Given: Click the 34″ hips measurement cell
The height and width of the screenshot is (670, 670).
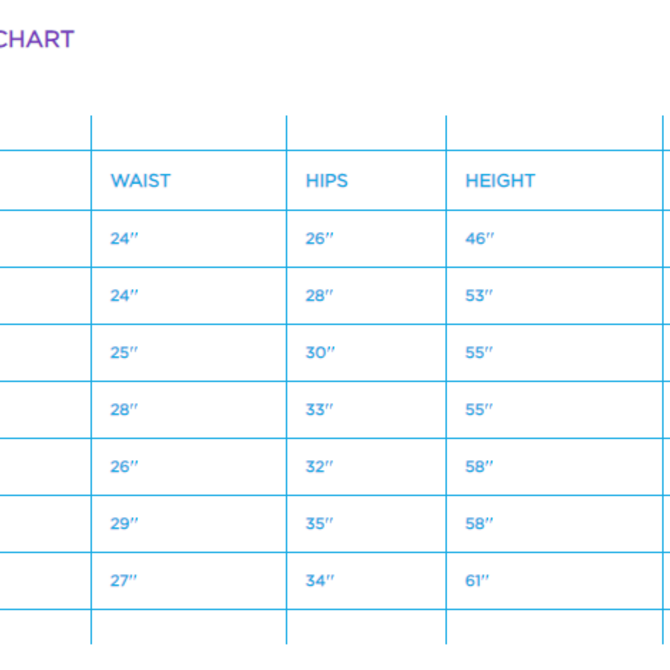Looking at the screenshot, I should [320, 580].
